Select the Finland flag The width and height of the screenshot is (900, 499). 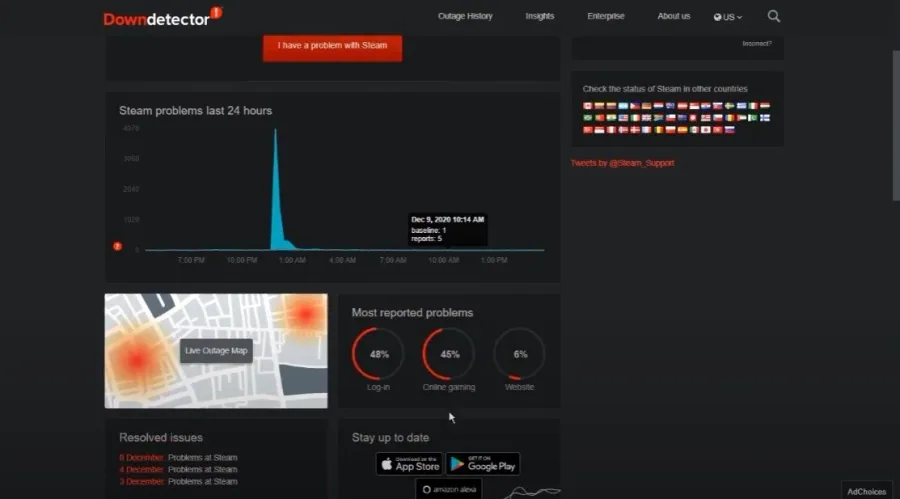765,118
